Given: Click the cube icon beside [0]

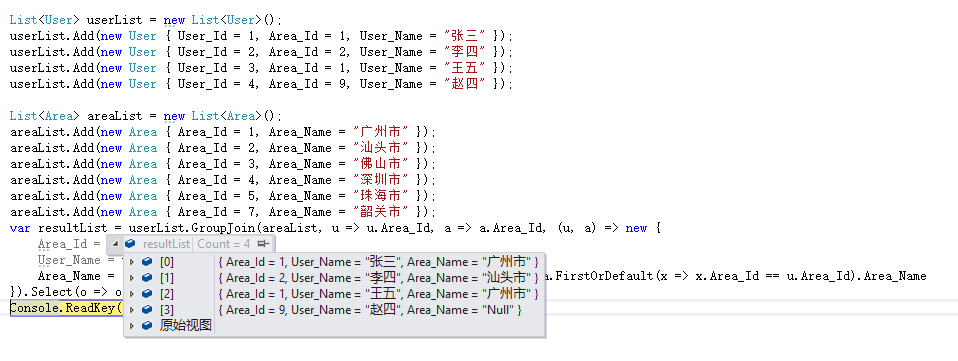Looking at the screenshot, I should tap(147, 262).
